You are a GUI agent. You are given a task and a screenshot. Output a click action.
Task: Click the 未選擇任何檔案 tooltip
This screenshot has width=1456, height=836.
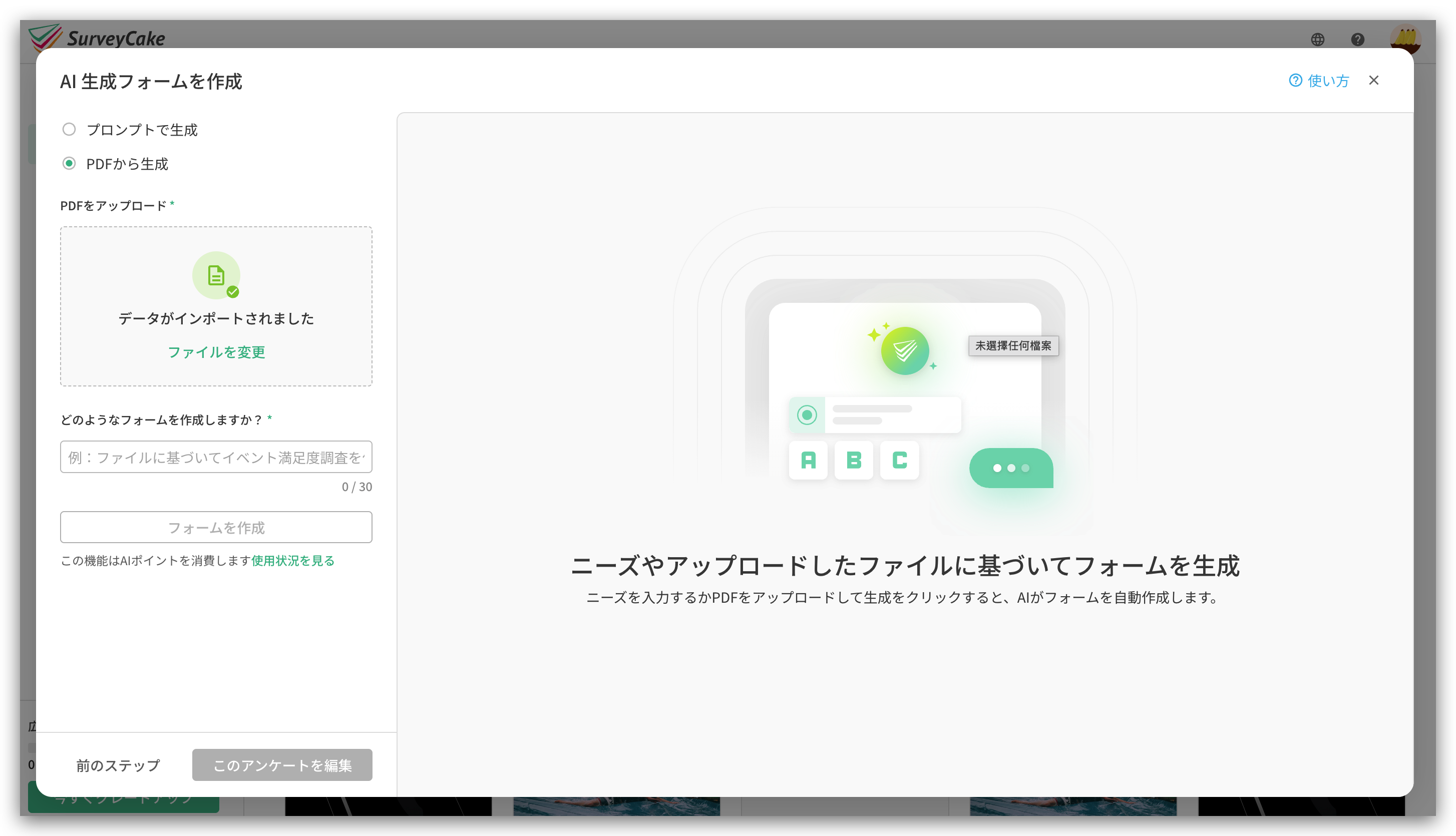pos(1013,345)
